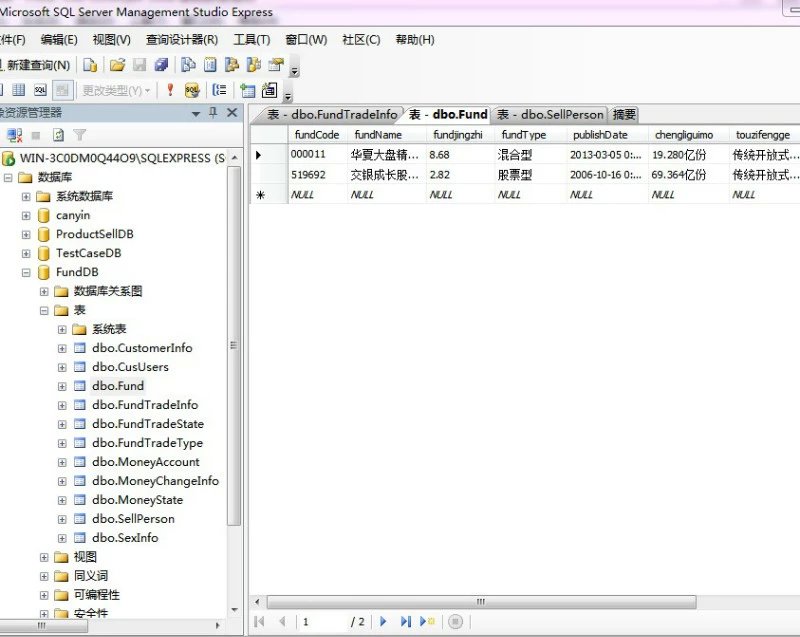Viewport: 800px width, 637px height.
Task: Go to the next record
Action: point(383,621)
